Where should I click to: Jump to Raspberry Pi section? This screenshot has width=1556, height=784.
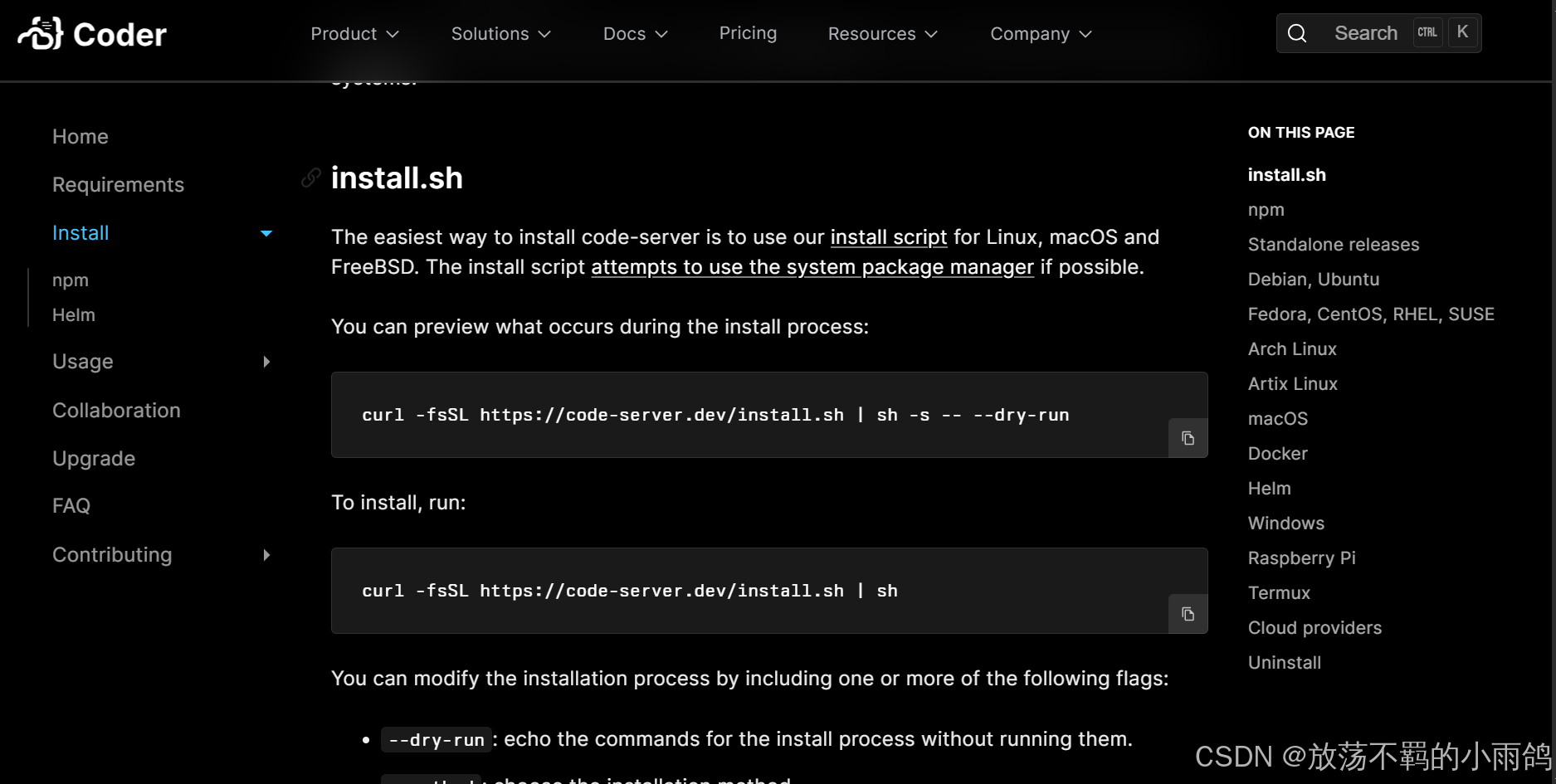1302,558
